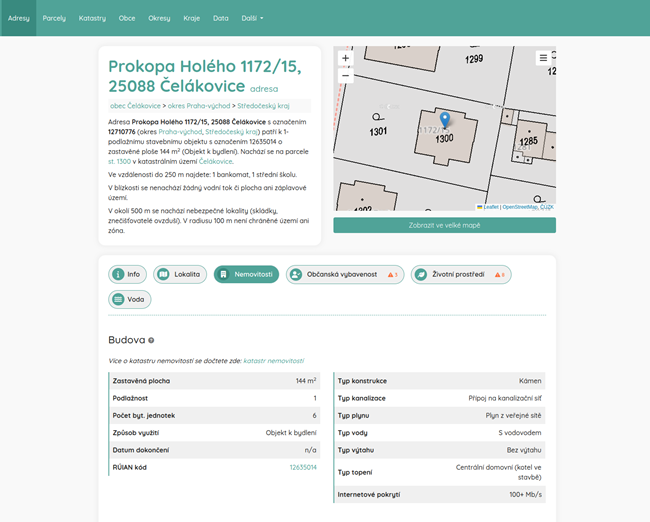This screenshot has height=522, width=650.
Task: Show the Životní prostředí section
Action: tap(461, 274)
